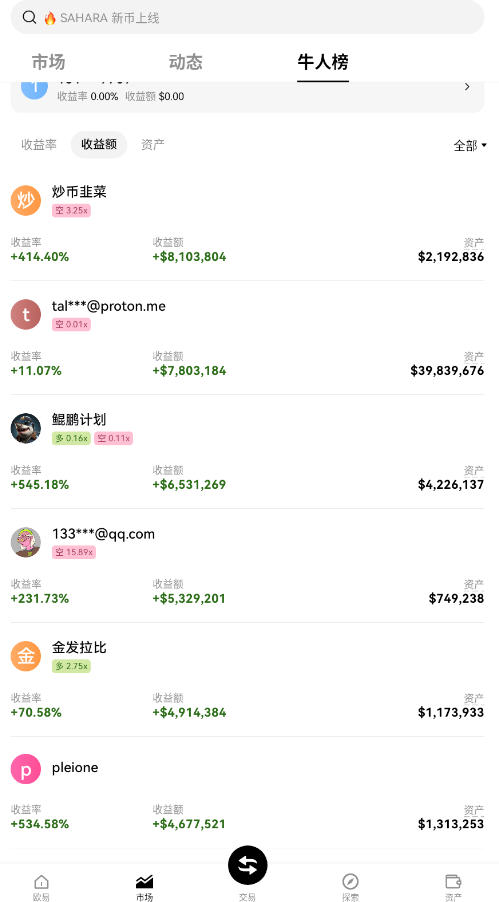Viewport: 499px width, 902px height.
Task: Open pleione pink avatar
Action: pos(26,769)
